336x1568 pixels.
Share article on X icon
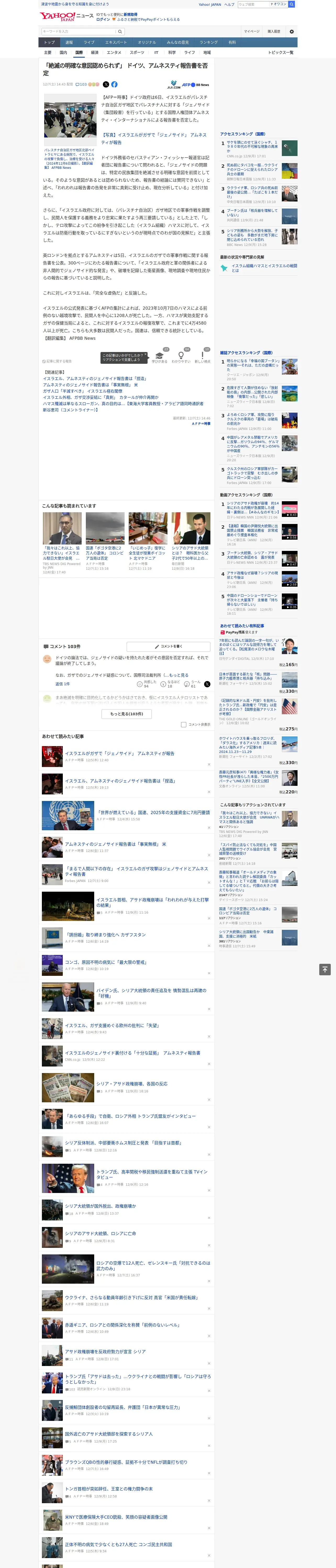[106, 85]
